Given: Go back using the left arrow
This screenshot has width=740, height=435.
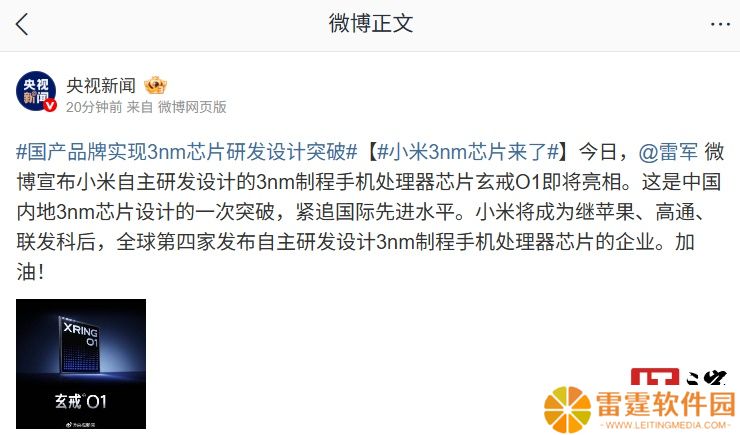Looking at the screenshot, I should 22,24.
